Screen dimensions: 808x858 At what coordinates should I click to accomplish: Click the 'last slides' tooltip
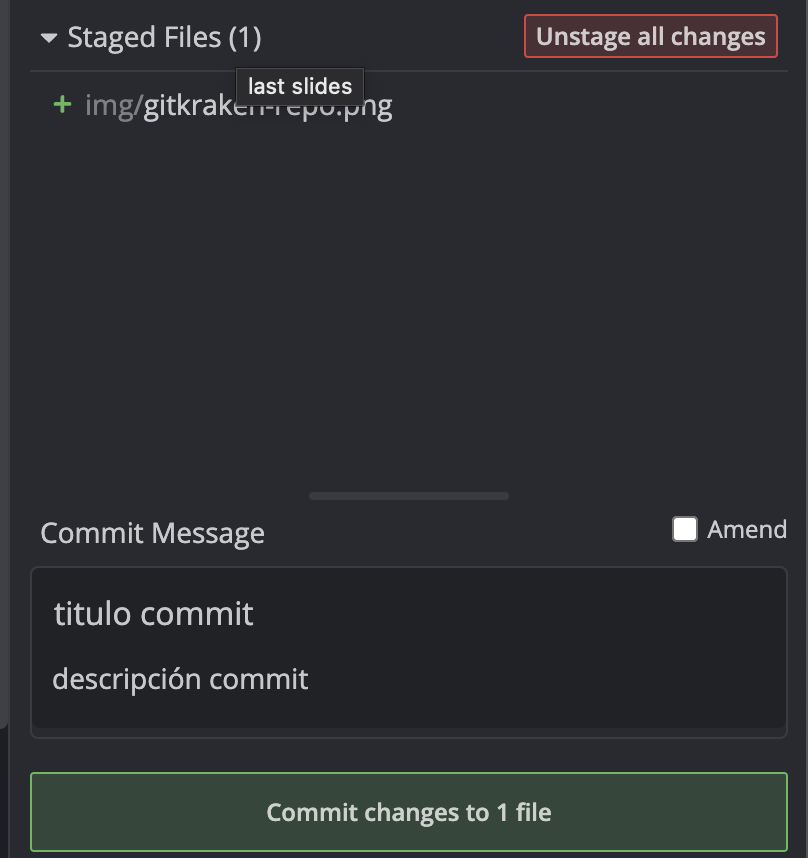(300, 86)
